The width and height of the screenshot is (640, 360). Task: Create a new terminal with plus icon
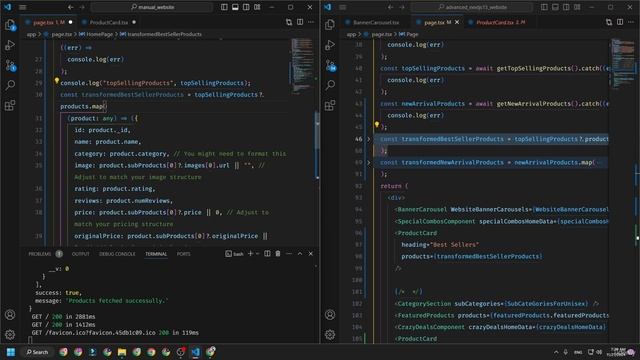coord(250,253)
